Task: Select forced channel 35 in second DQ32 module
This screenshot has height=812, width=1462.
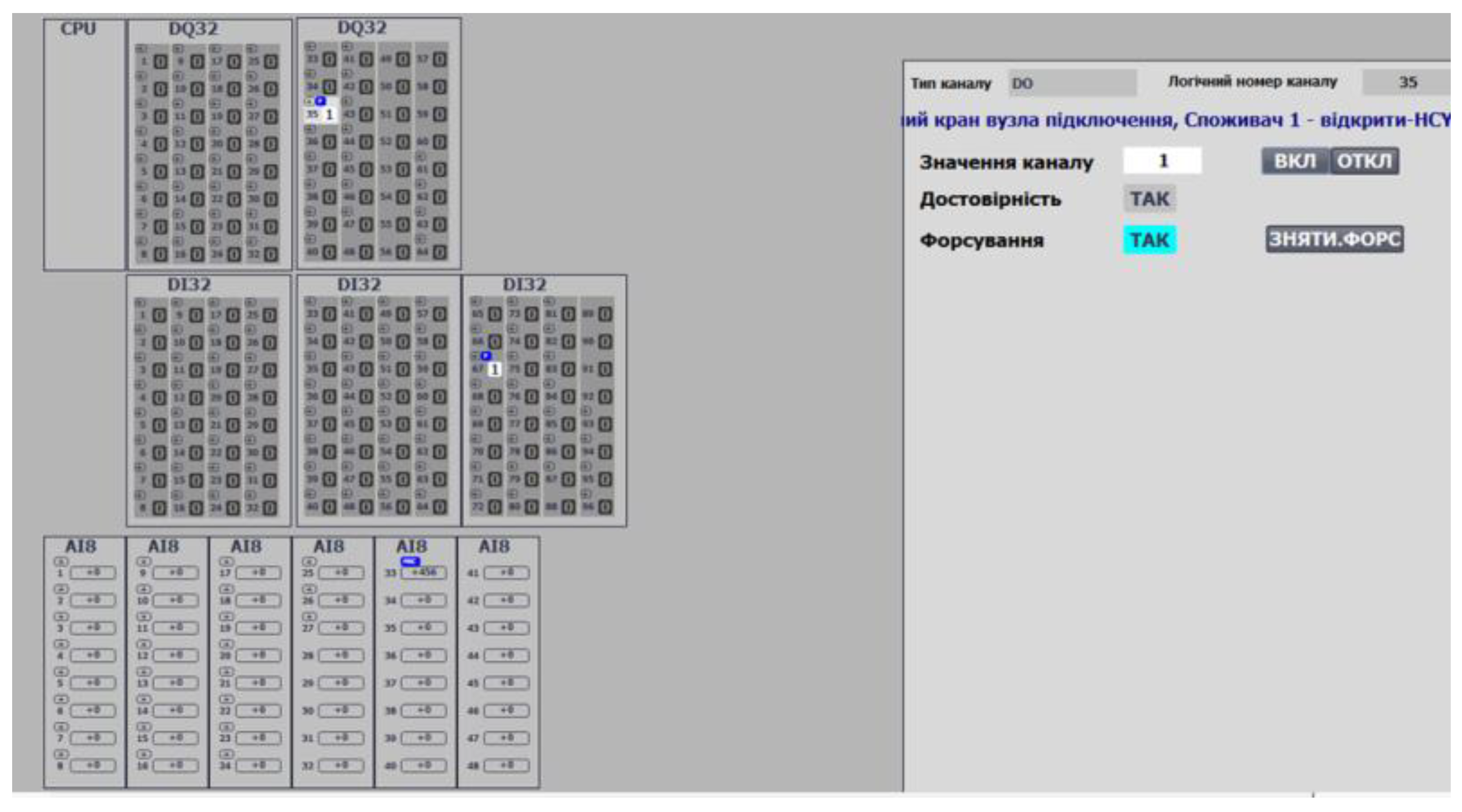Action: (329, 115)
